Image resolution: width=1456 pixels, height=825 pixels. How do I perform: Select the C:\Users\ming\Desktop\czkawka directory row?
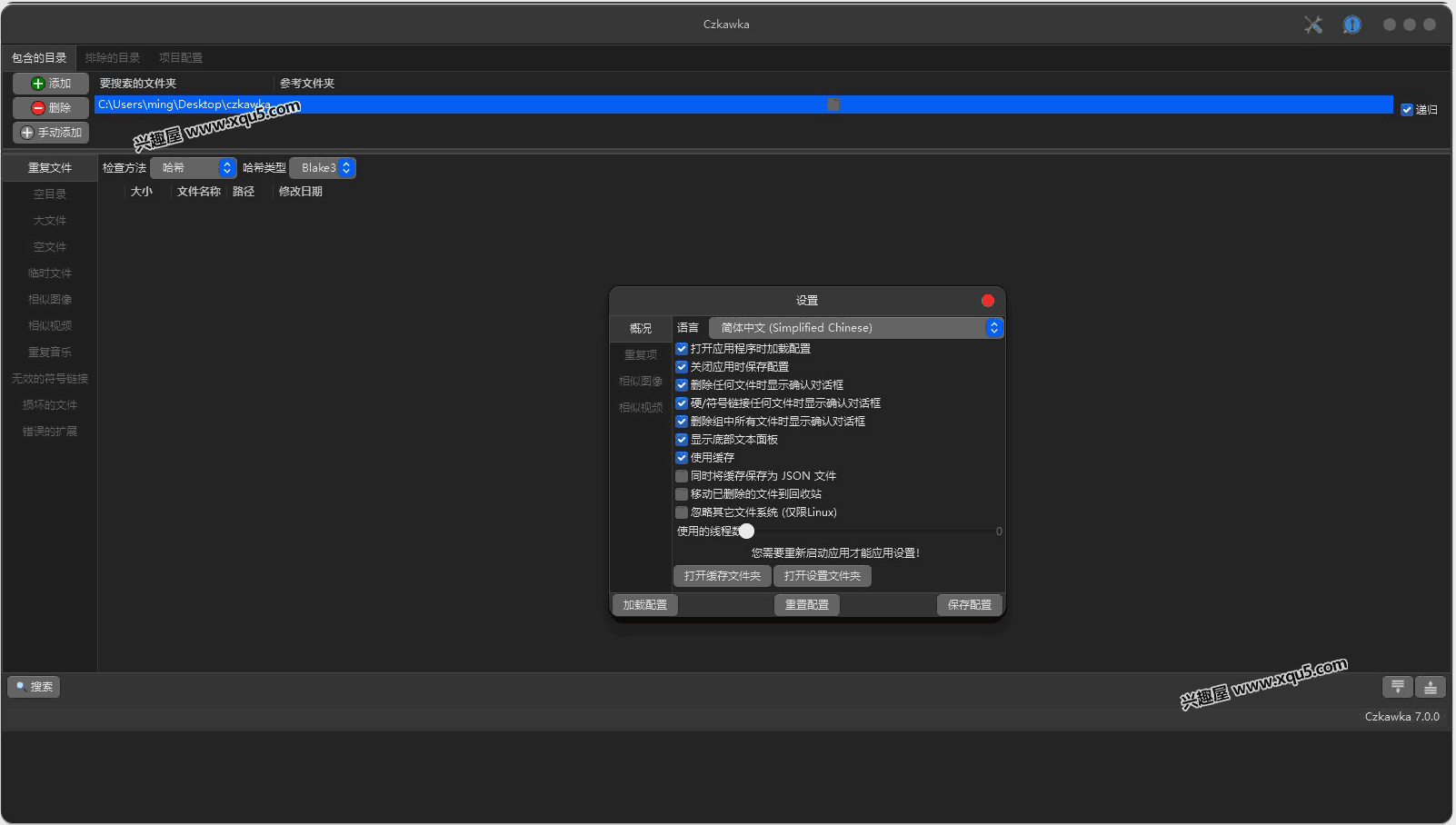pyautogui.click(x=743, y=104)
